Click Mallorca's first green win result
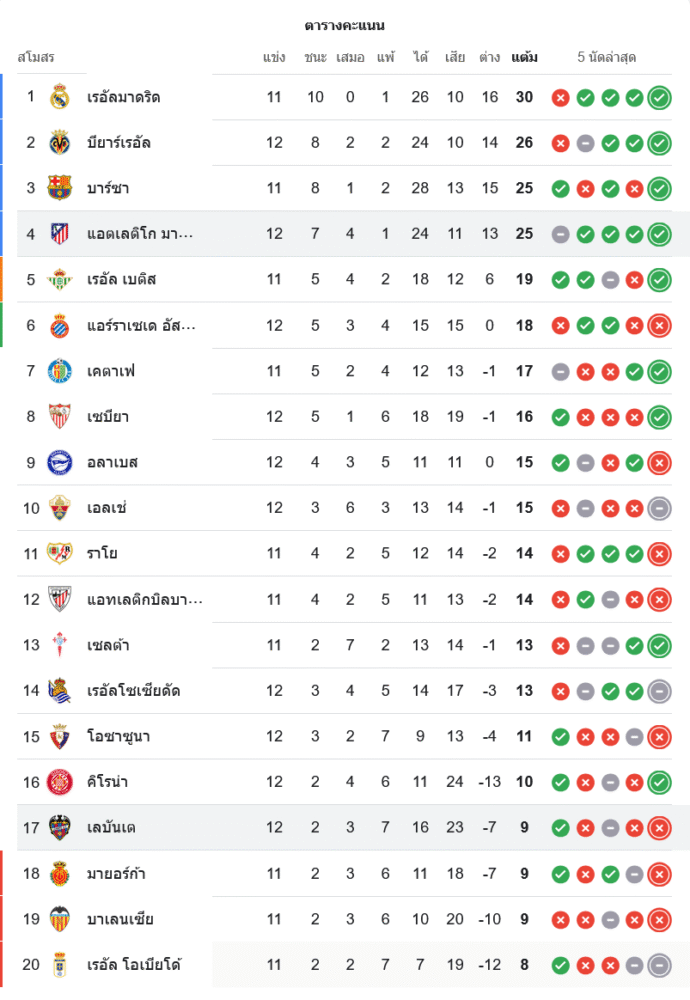 point(561,874)
